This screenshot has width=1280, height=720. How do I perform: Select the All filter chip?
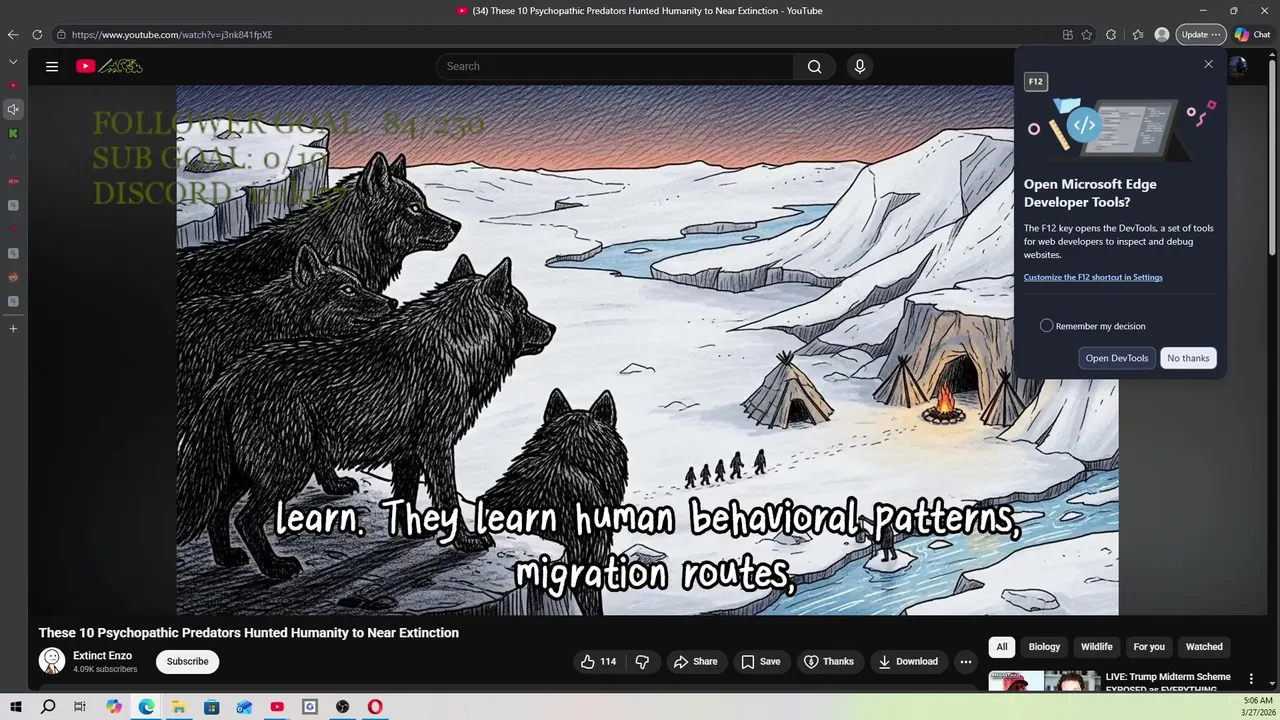click(x=1002, y=647)
